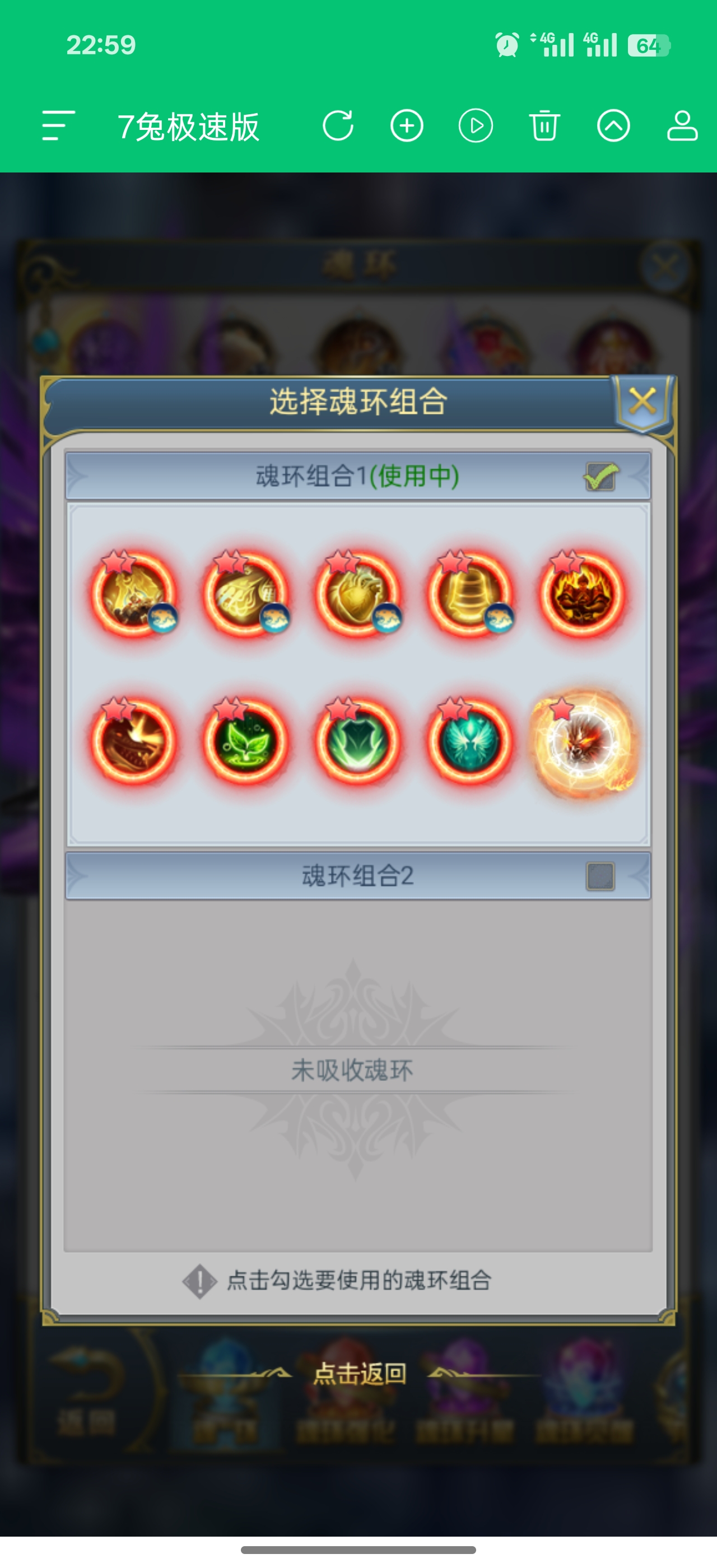This screenshot has width=717, height=1568.
Task: Select the green sprout soul ring
Action: (246, 741)
